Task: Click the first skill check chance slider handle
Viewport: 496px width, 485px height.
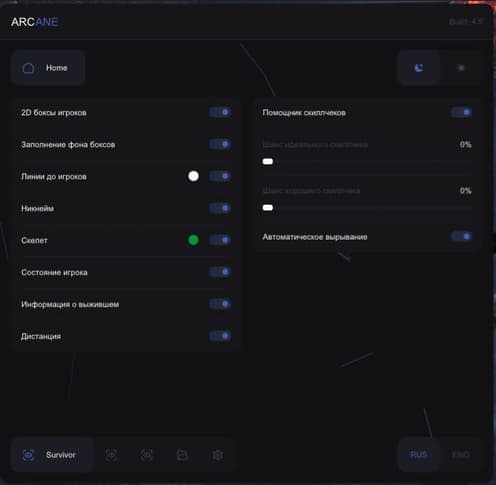Action: click(x=268, y=162)
